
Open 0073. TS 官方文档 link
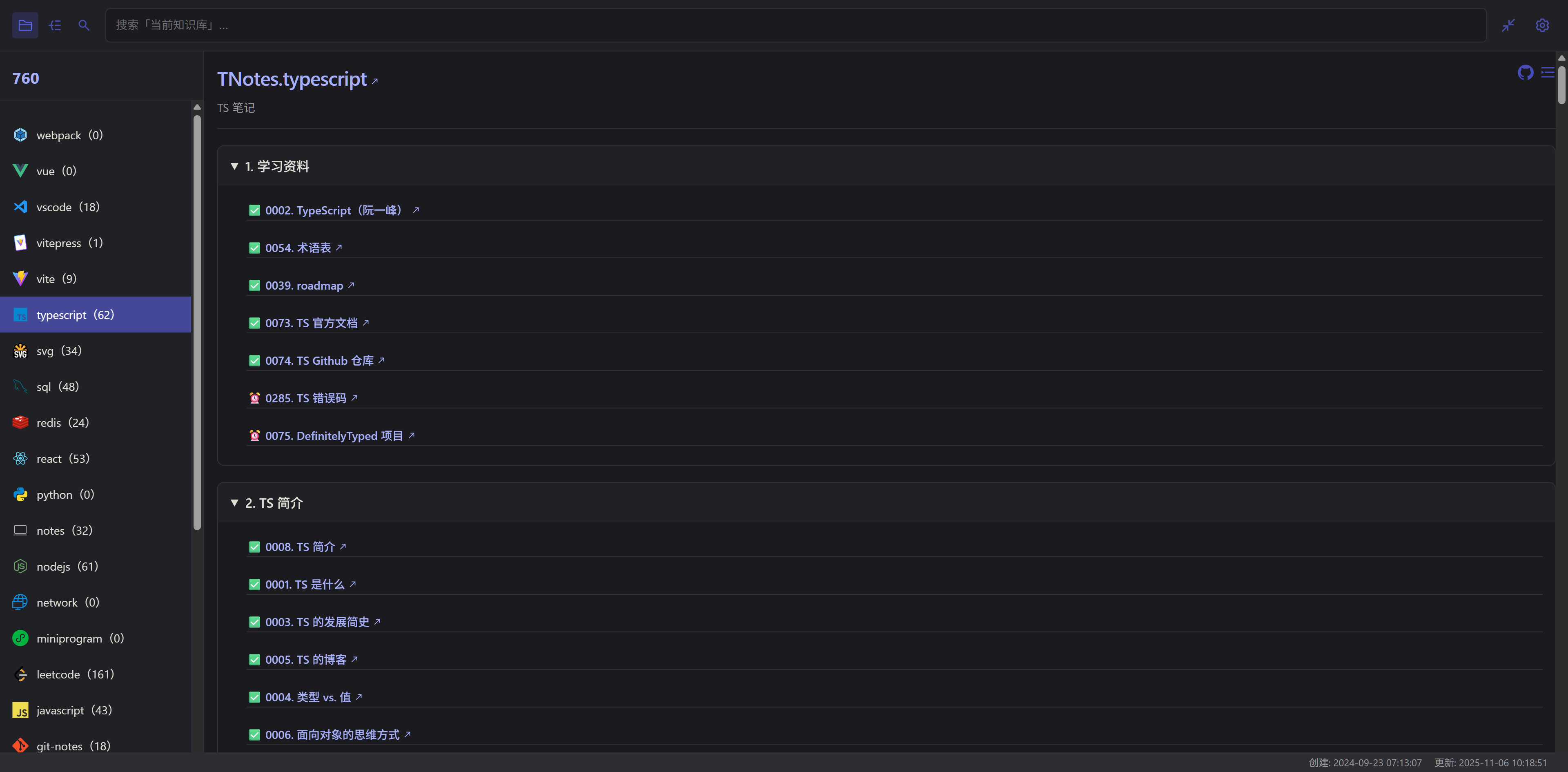click(312, 323)
